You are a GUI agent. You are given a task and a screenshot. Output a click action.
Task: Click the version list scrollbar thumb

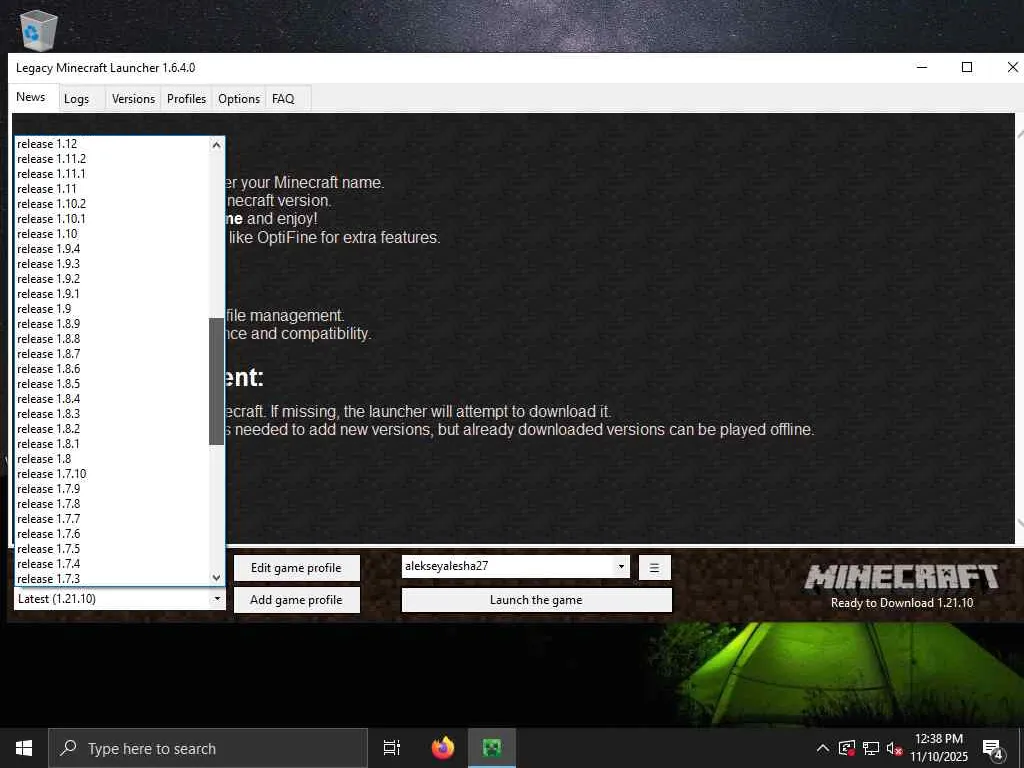click(216, 381)
